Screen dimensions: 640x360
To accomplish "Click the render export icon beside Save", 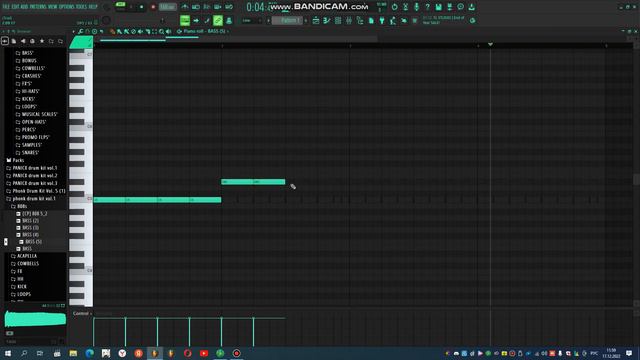I will [x=449, y=7].
